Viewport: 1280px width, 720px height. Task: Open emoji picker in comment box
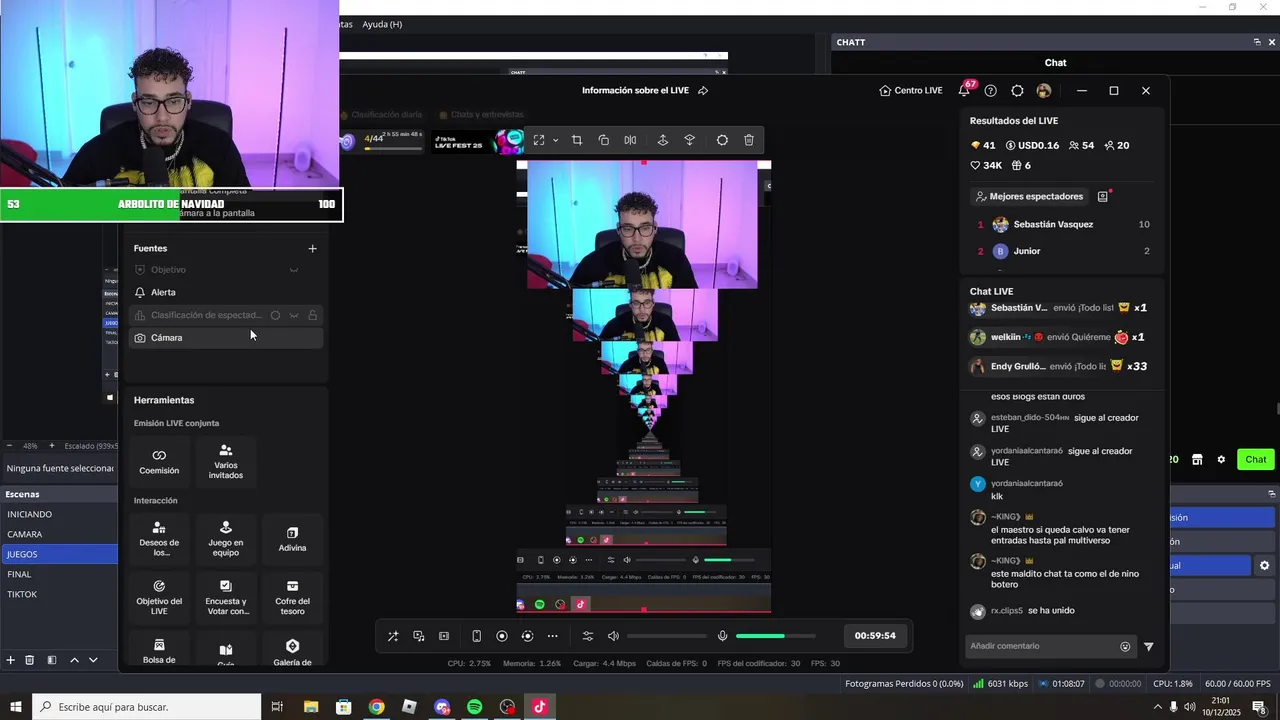tap(1125, 647)
